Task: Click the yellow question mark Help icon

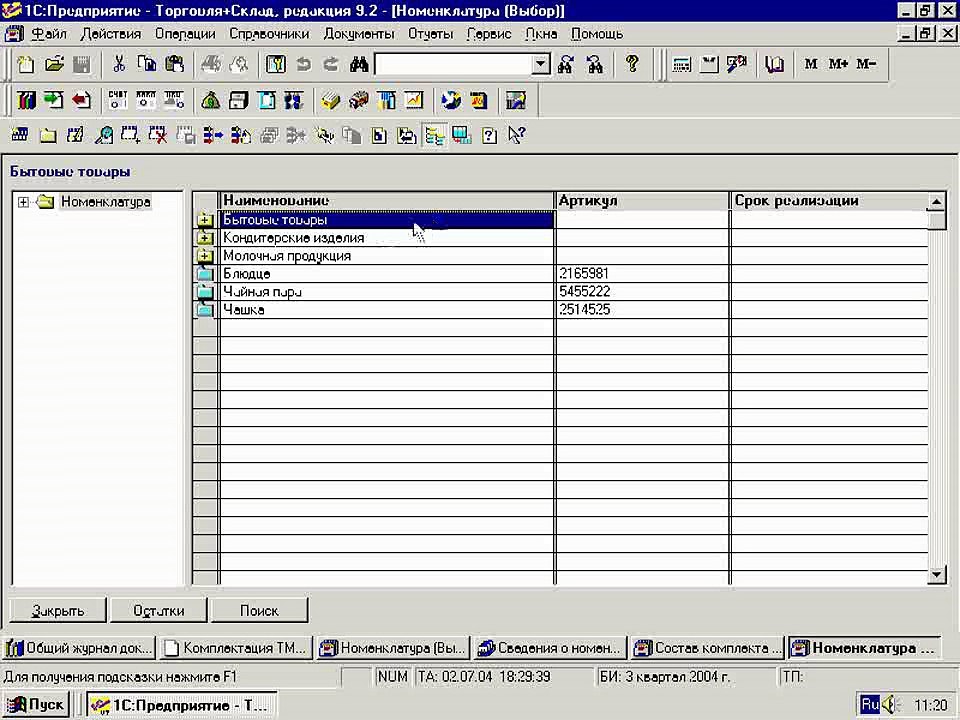Action: [x=632, y=64]
